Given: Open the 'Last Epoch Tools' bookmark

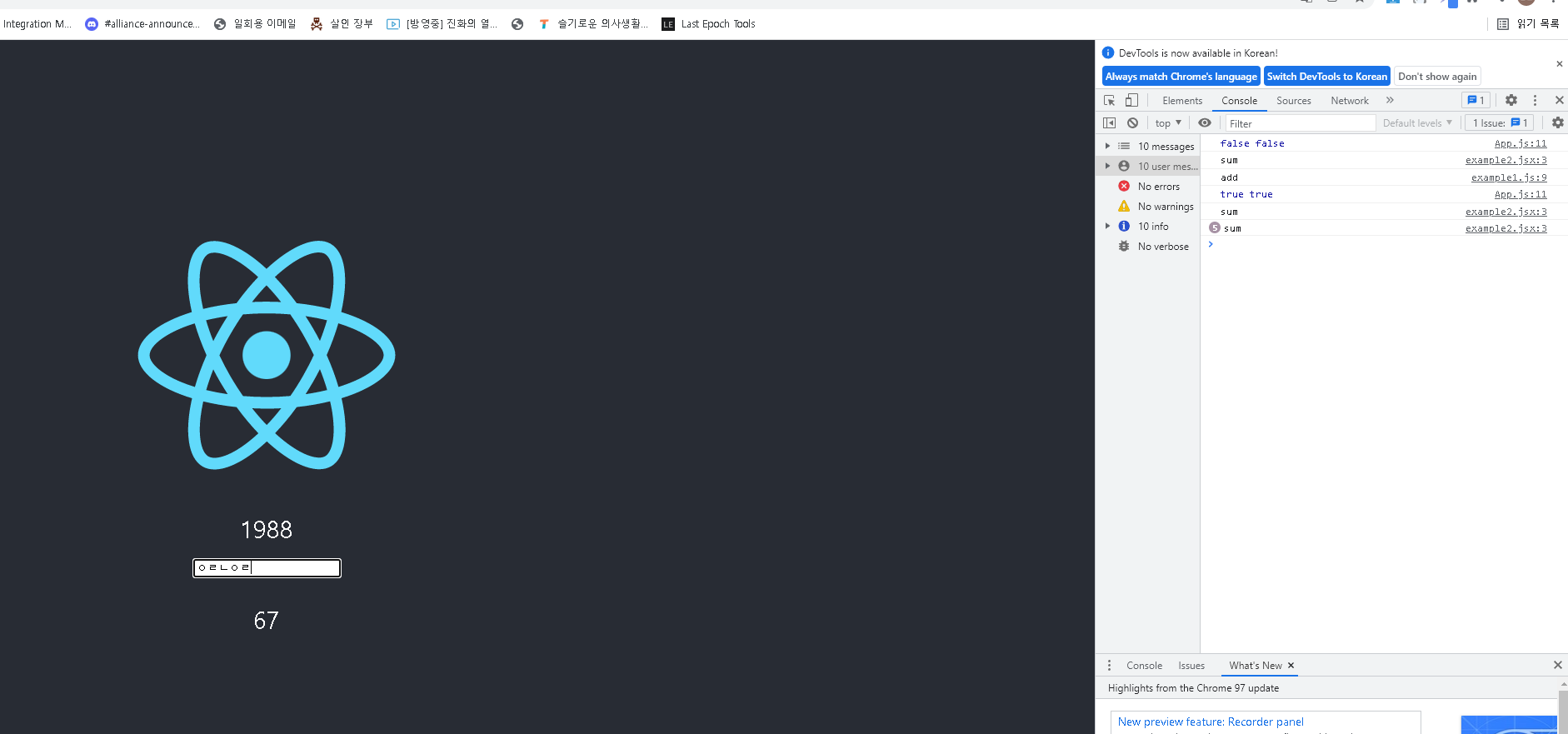Looking at the screenshot, I should click(709, 24).
